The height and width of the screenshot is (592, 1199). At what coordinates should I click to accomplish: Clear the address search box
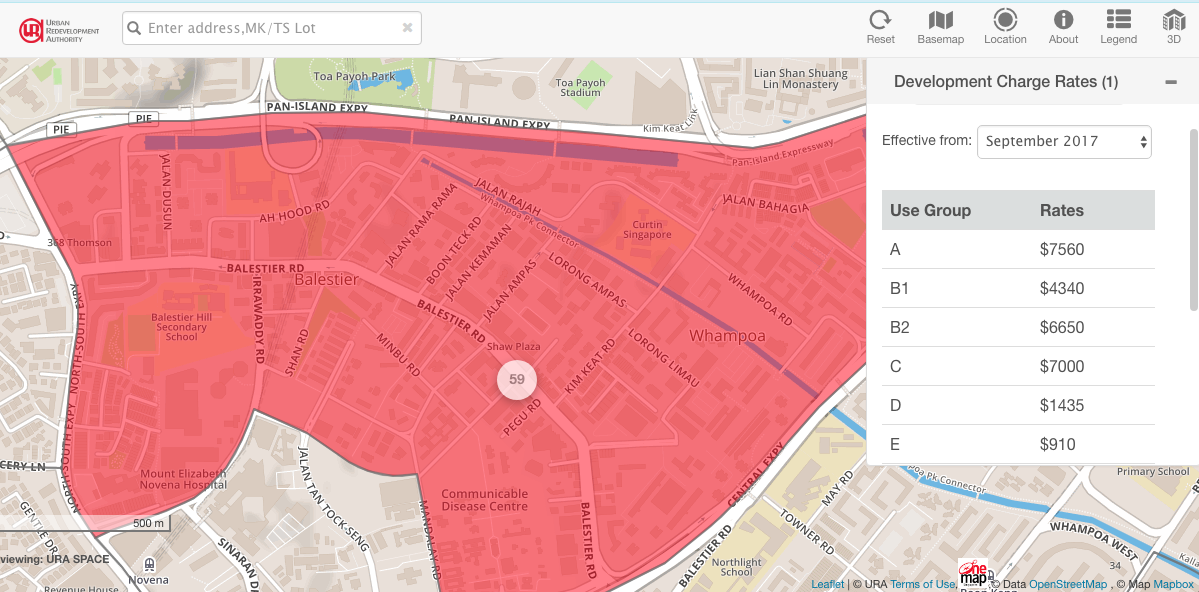tap(407, 28)
